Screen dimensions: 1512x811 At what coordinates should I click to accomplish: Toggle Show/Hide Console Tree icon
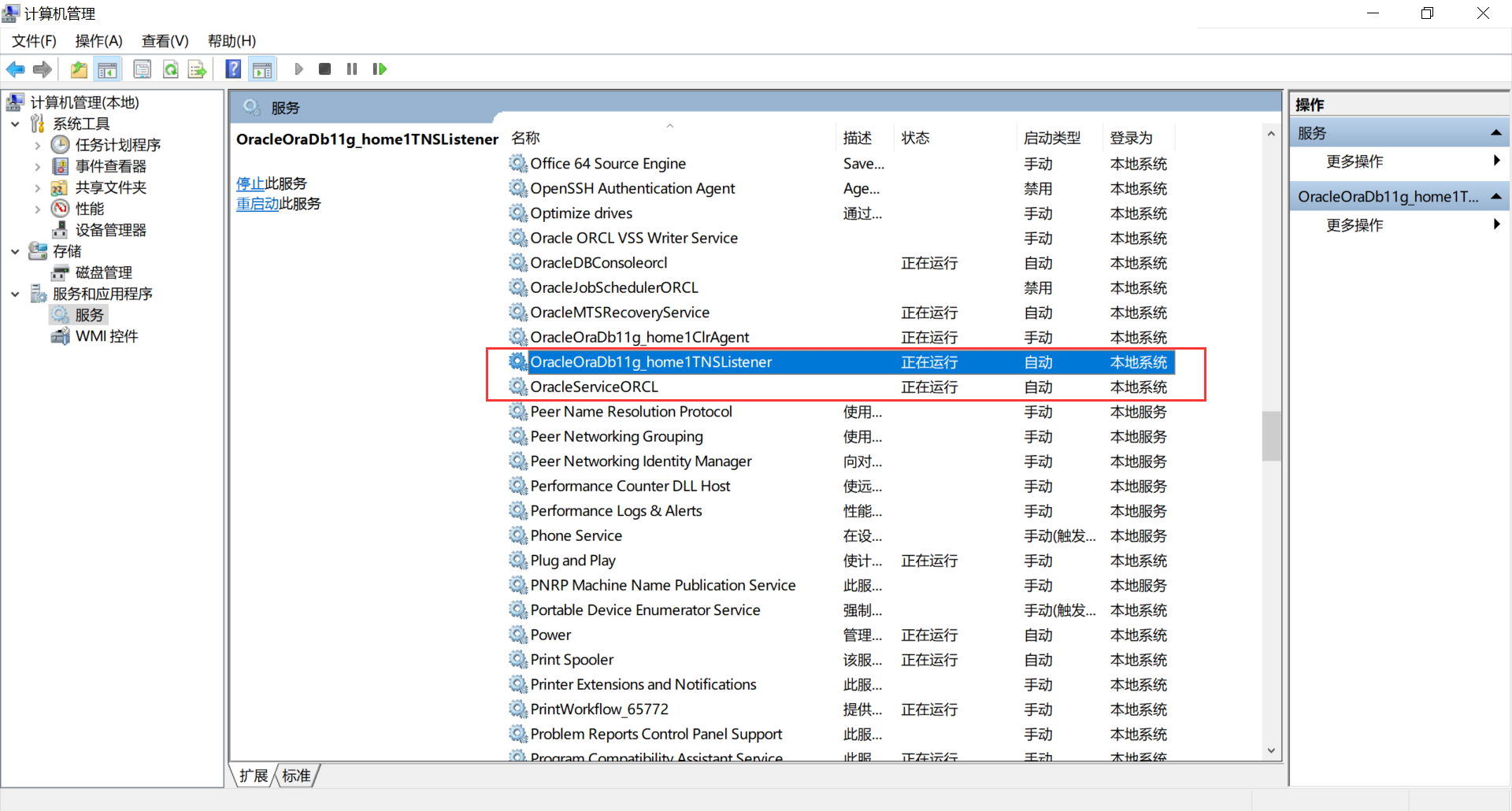point(108,69)
